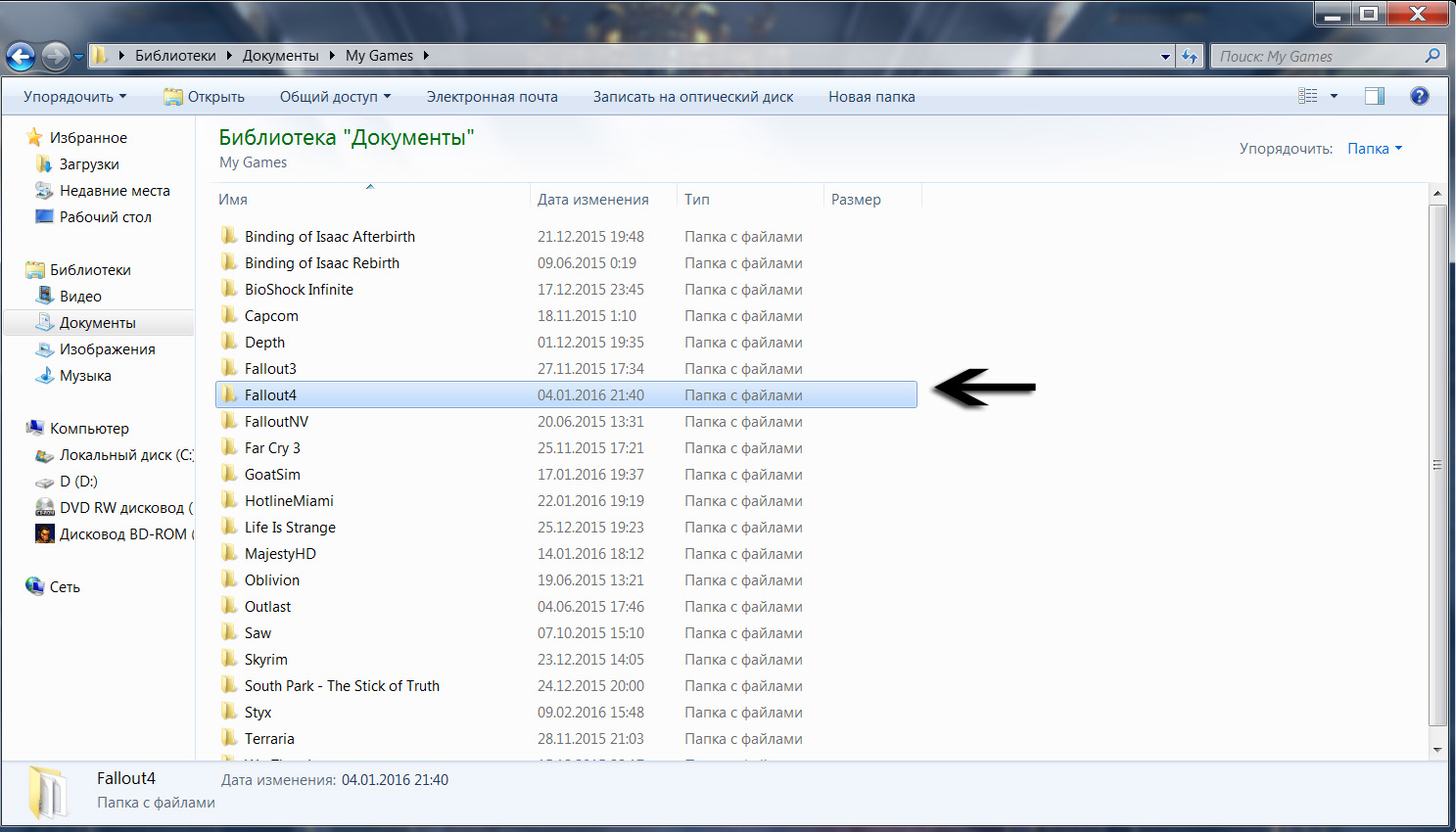Click the change view icon
Screen dimensions: 1456x832
(1307, 96)
